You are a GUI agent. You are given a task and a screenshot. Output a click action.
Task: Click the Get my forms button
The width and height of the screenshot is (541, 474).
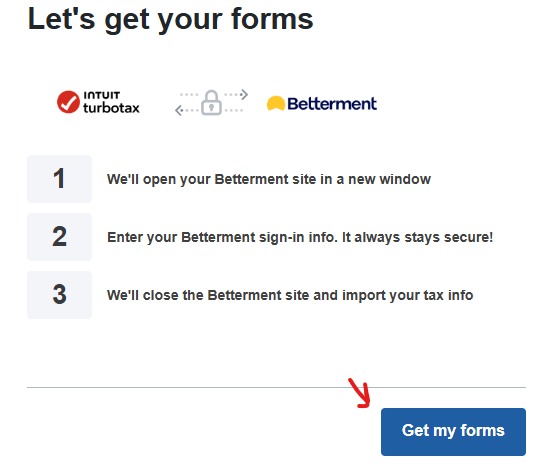pyautogui.click(x=453, y=432)
